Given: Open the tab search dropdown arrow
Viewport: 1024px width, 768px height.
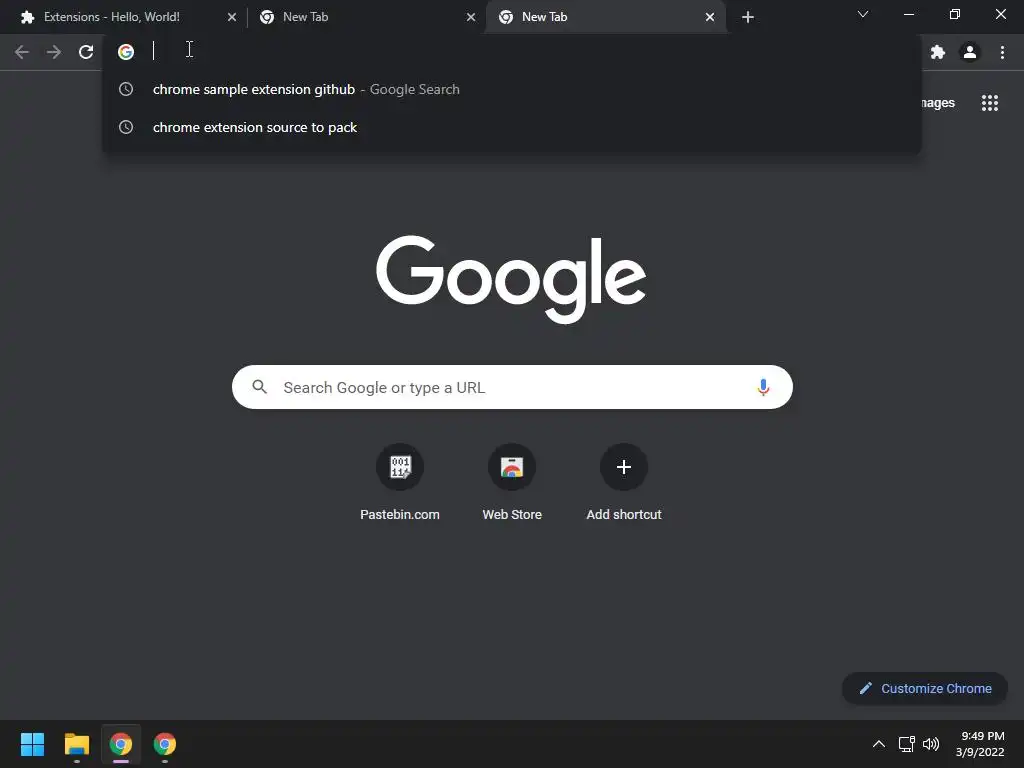Looking at the screenshot, I should point(863,14).
